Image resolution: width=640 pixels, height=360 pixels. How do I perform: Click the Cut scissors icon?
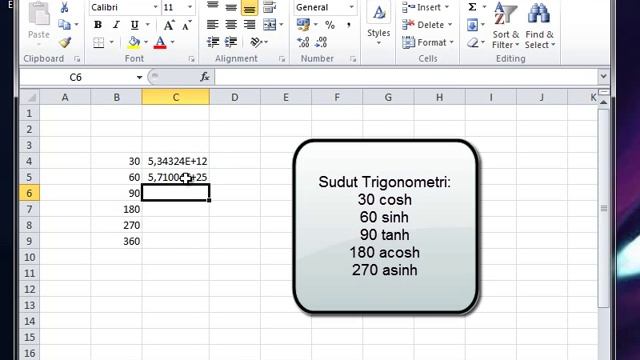[x=64, y=7]
